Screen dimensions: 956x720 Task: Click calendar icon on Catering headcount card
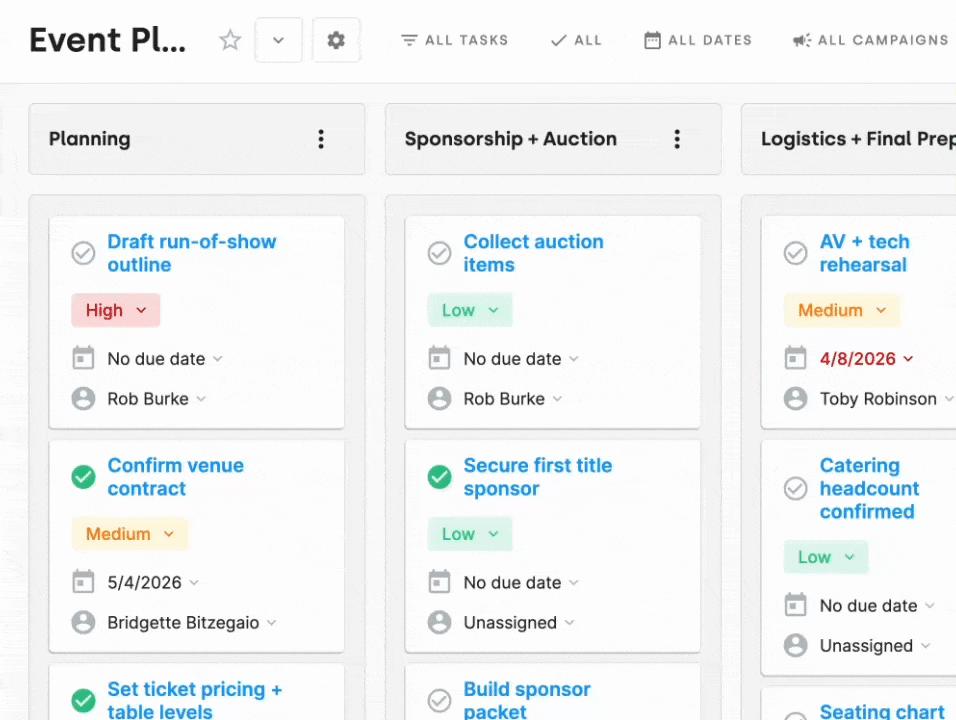coord(796,605)
